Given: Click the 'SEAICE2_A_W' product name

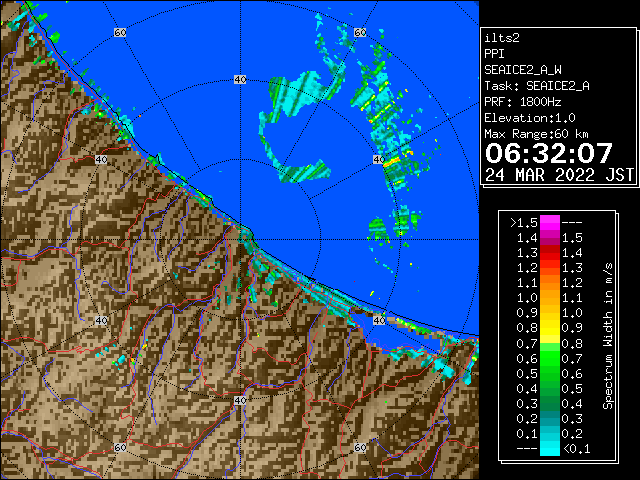Looking at the screenshot, I should (x=523, y=70).
